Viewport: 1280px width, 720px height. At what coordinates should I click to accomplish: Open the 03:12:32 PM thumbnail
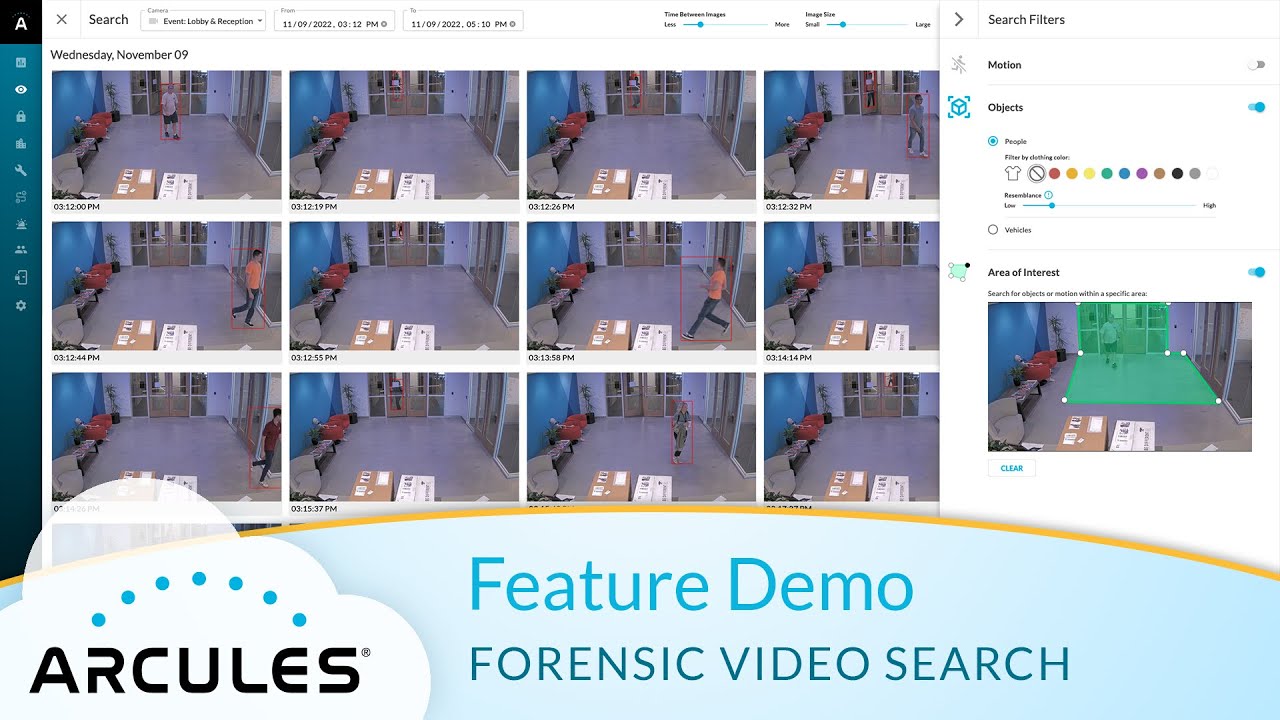(x=852, y=135)
